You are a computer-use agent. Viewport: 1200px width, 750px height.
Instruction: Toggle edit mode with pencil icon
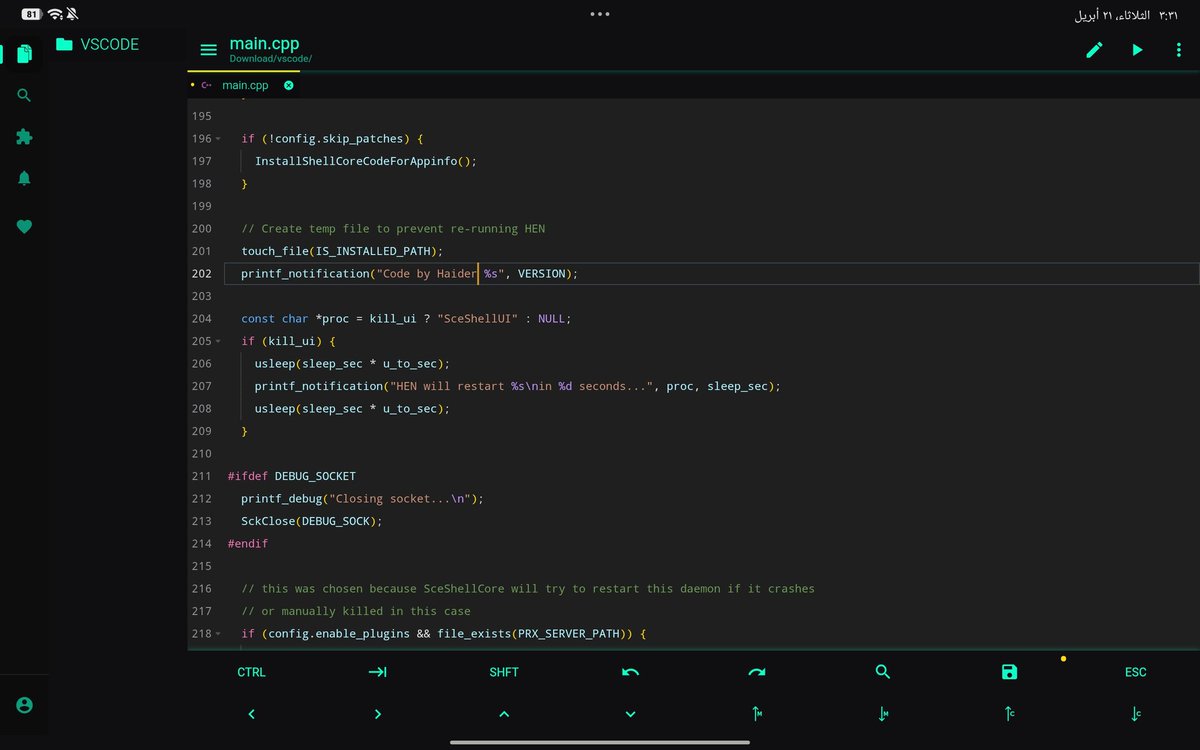pyautogui.click(x=1094, y=50)
